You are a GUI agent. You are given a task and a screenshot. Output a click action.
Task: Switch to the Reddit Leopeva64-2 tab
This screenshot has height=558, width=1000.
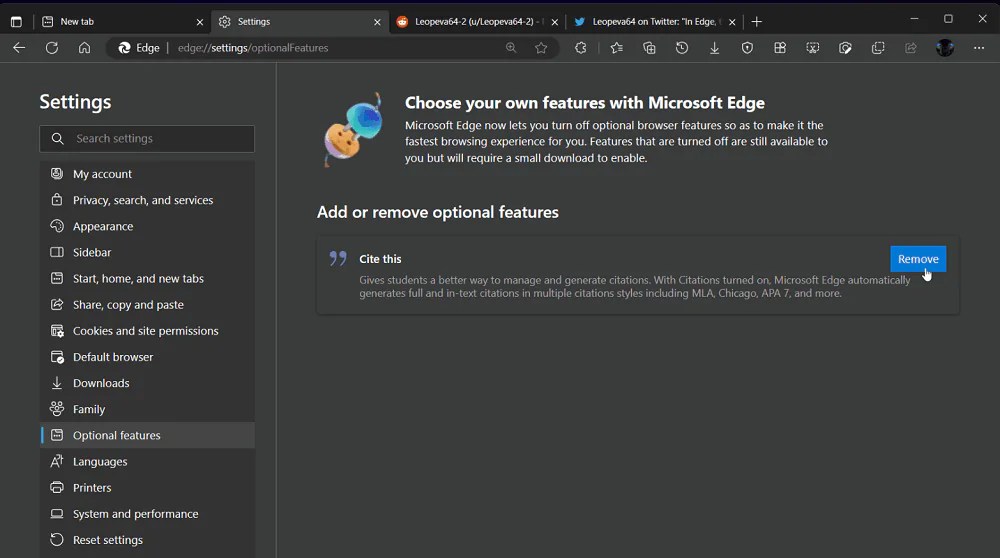pos(476,22)
